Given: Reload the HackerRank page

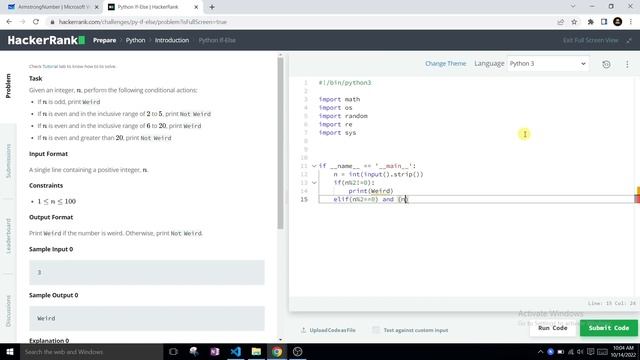Looking at the screenshot, I should (36, 22).
